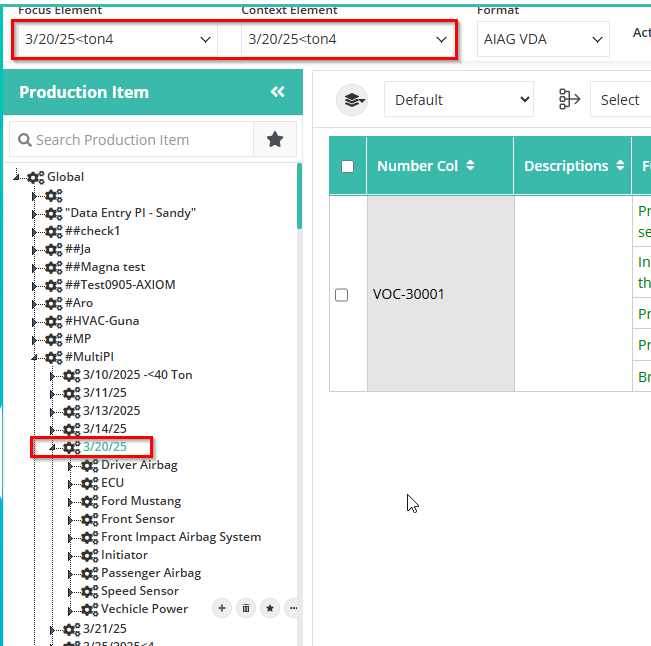Select the 3/20/25 tree item
Screen dimensions: 651x646
[x=105, y=447]
